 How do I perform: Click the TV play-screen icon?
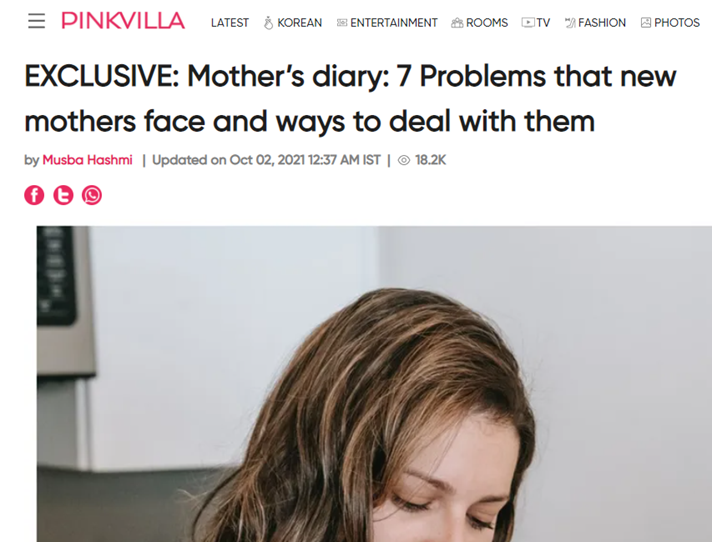click(528, 23)
